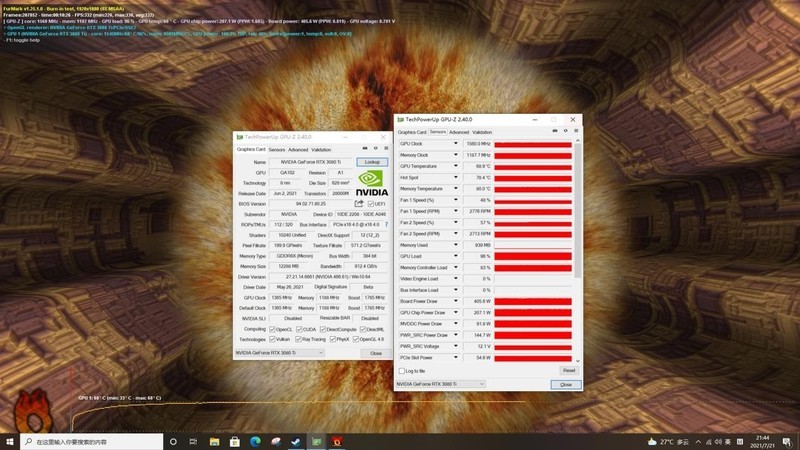This screenshot has height=450, width=800.
Task: Open the notification center icon
Action: coord(788,442)
